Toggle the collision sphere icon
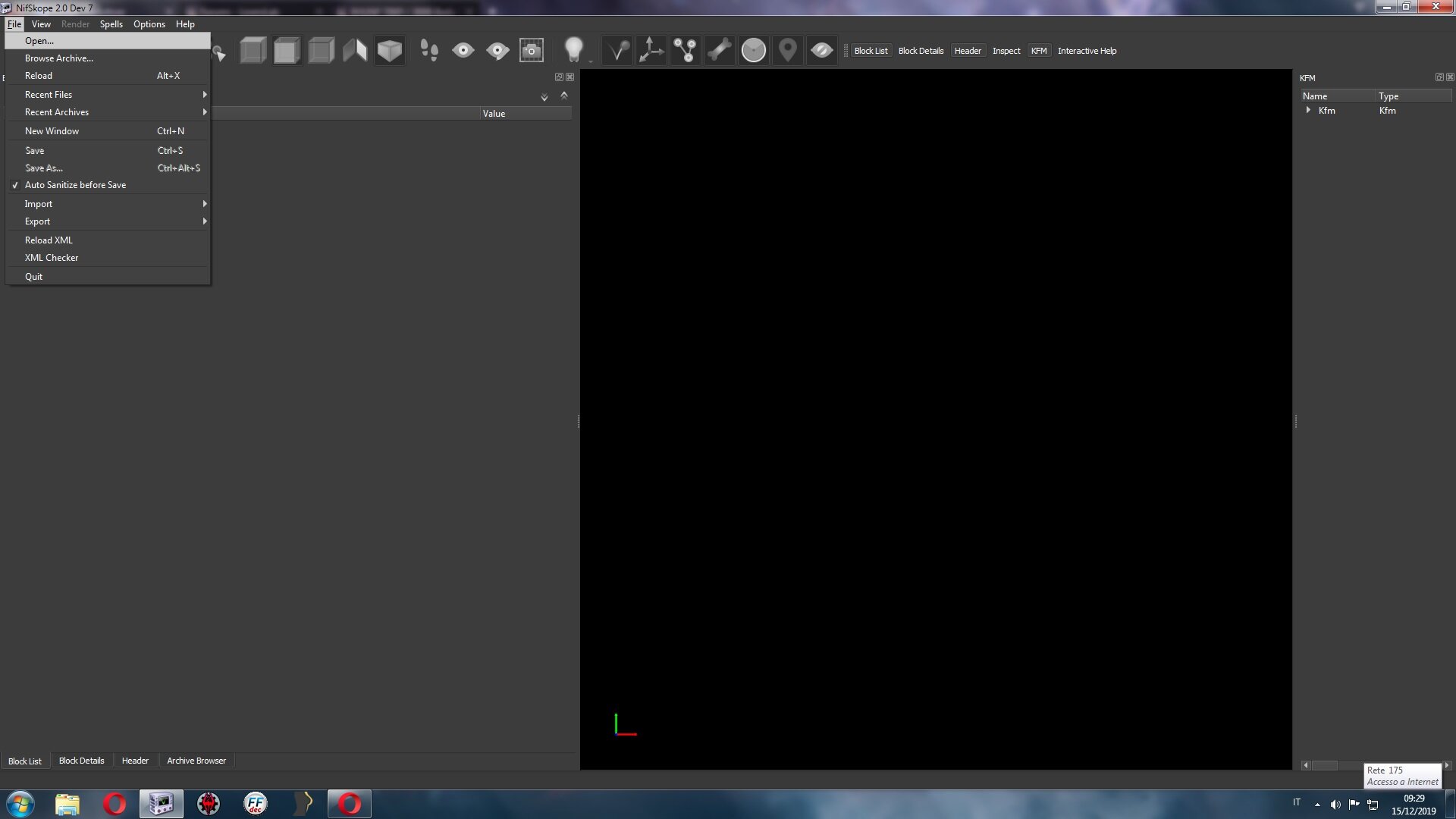The image size is (1456, 819). pyautogui.click(x=754, y=51)
